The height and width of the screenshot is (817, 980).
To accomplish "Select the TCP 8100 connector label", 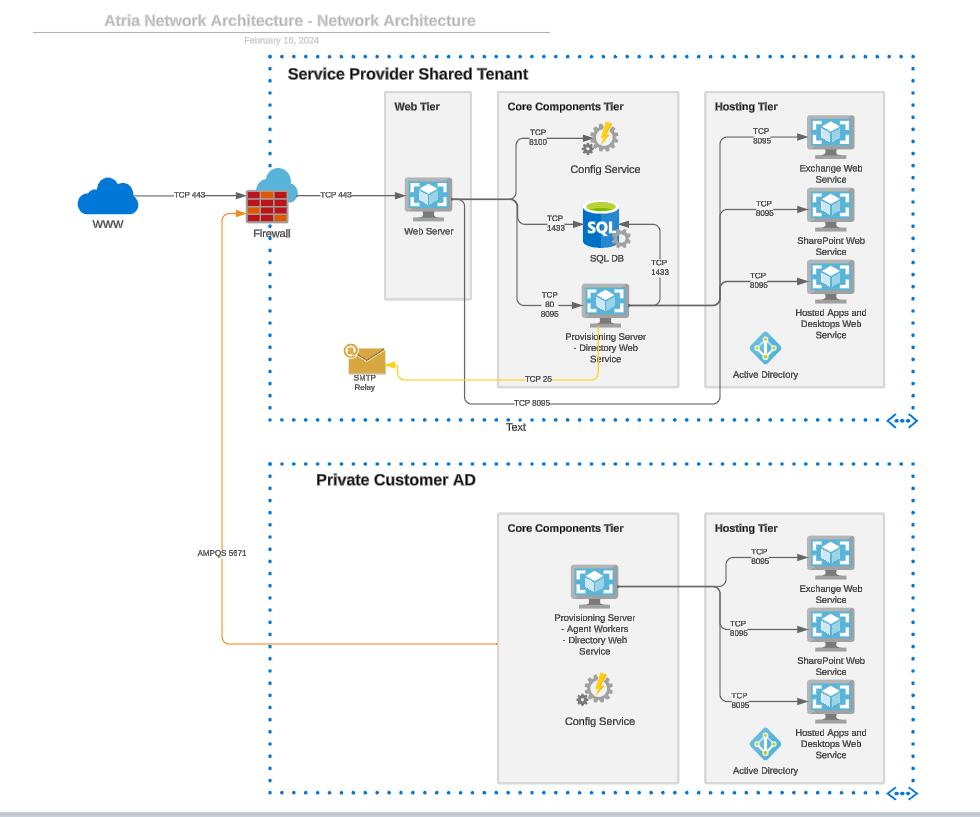I will (x=538, y=138).
